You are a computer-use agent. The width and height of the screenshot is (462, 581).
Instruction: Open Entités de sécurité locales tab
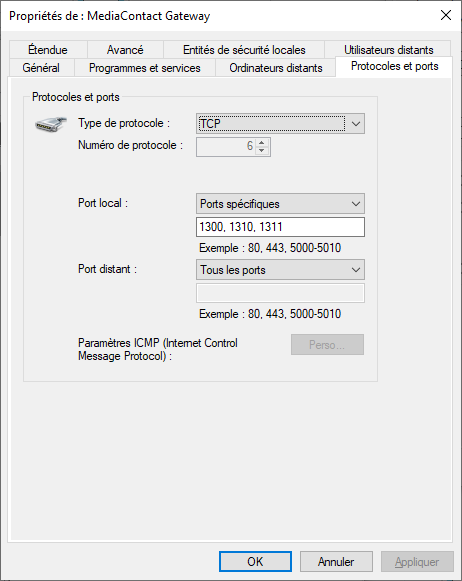point(244,50)
